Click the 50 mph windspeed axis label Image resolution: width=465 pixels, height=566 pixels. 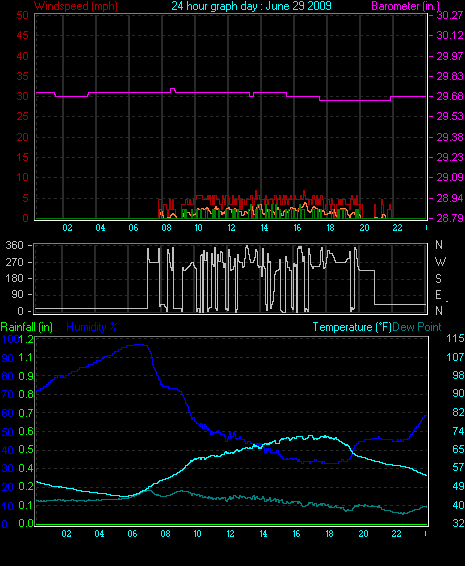coord(22,15)
